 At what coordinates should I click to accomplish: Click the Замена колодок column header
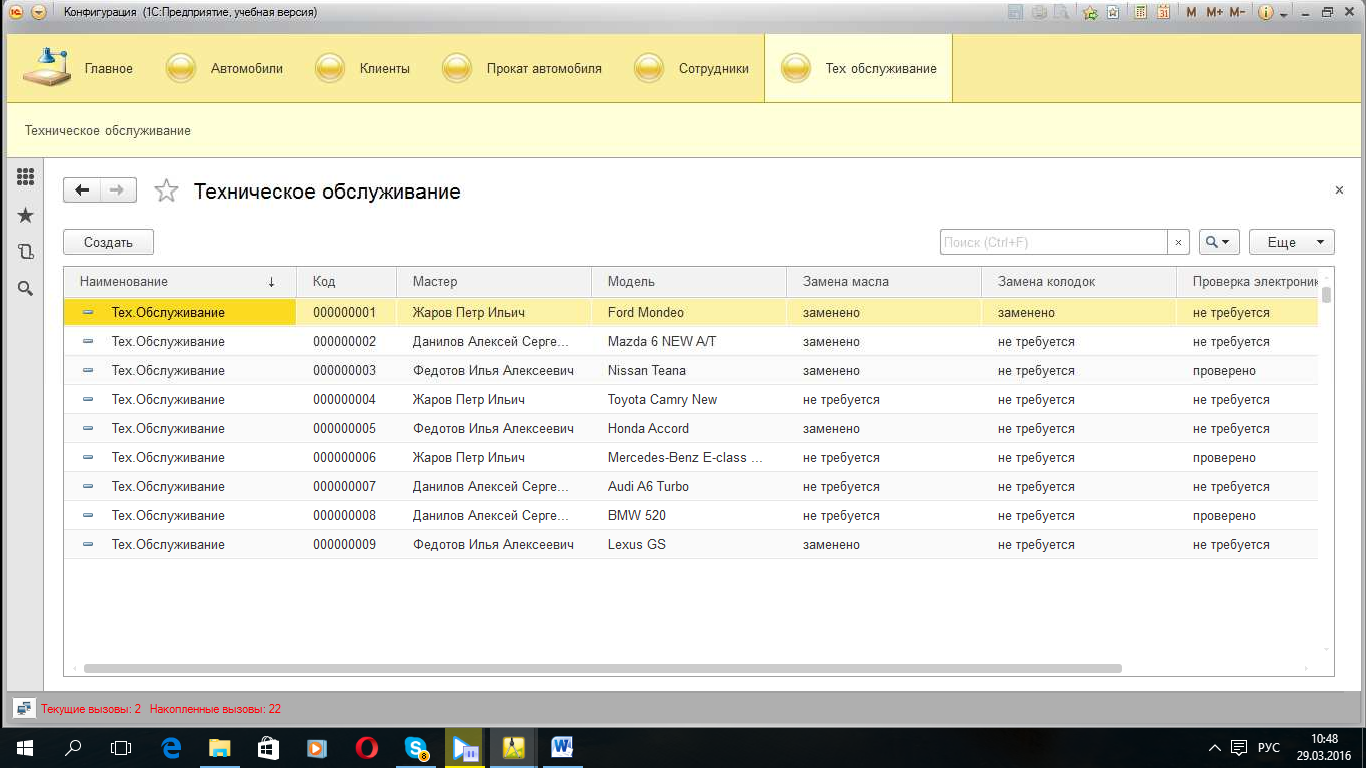tap(1079, 282)
